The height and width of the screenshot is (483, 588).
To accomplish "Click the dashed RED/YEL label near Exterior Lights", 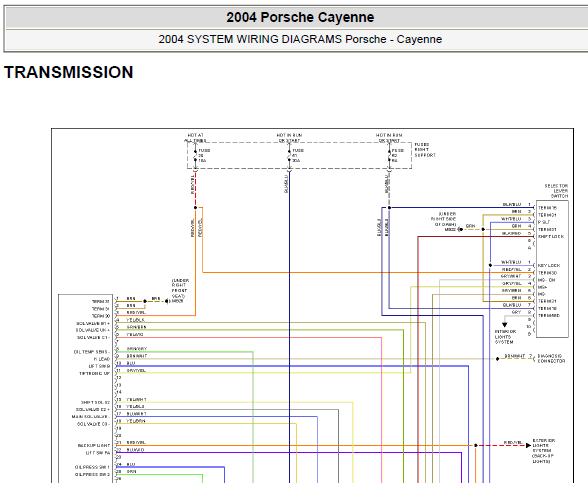I will [513, 443].
